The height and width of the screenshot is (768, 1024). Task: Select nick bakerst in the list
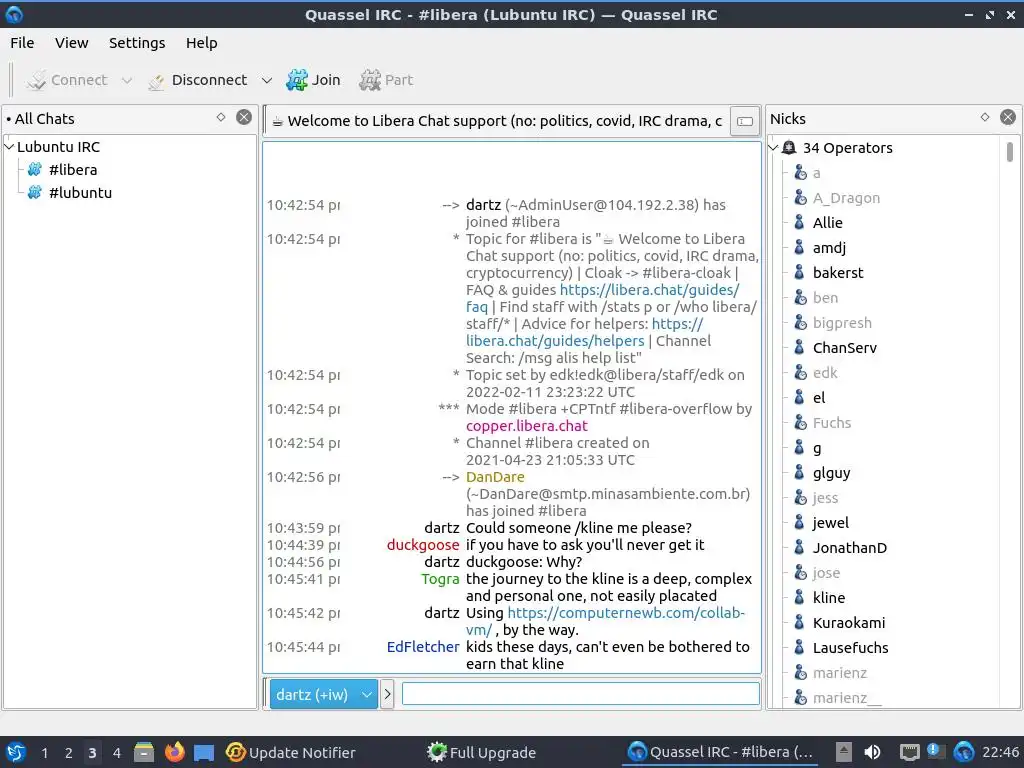coord(838,273)
